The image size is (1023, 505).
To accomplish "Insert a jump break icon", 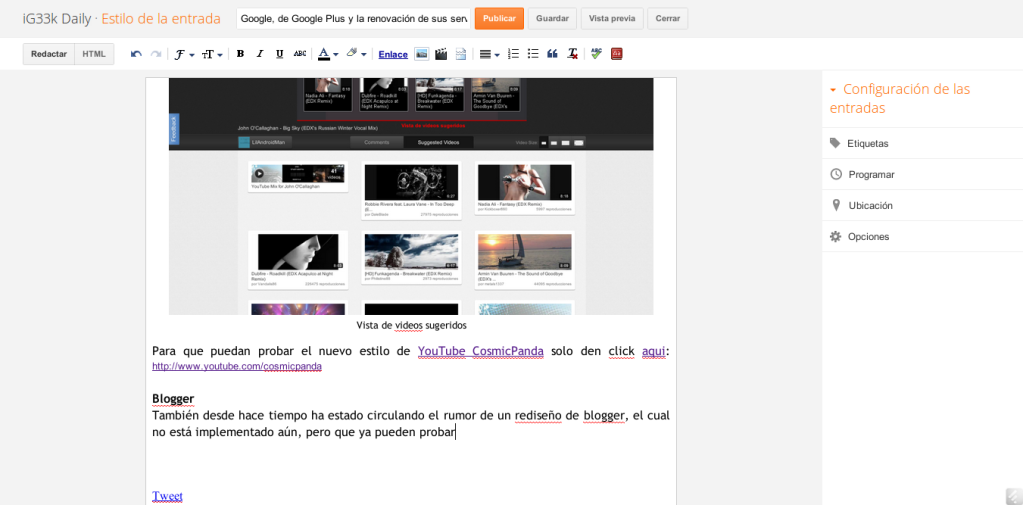I will click(461, 54).
